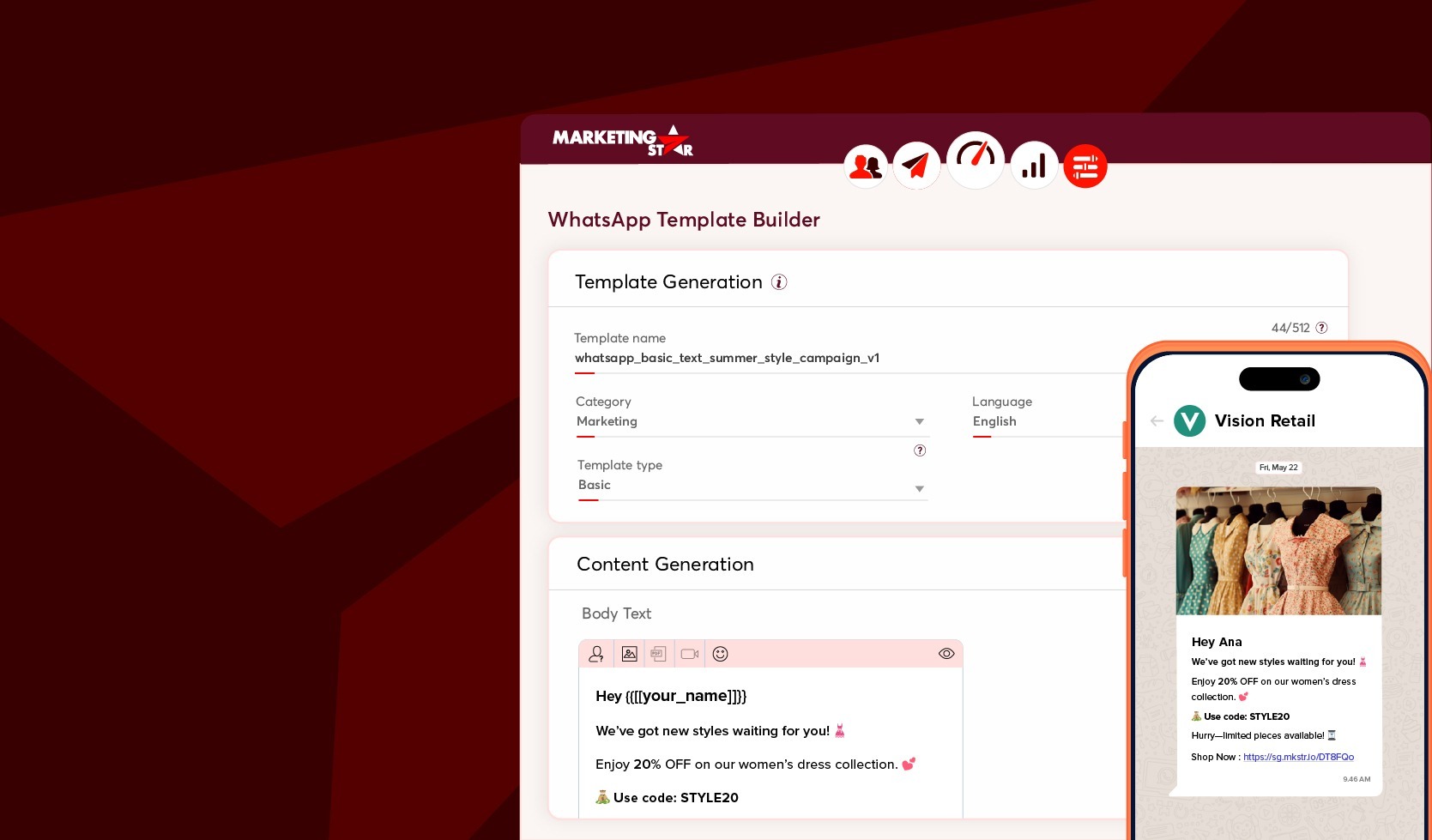Add a video using the camera icon
The height and width of the screenshot is (840, 1432).
[x=690, y=654]
